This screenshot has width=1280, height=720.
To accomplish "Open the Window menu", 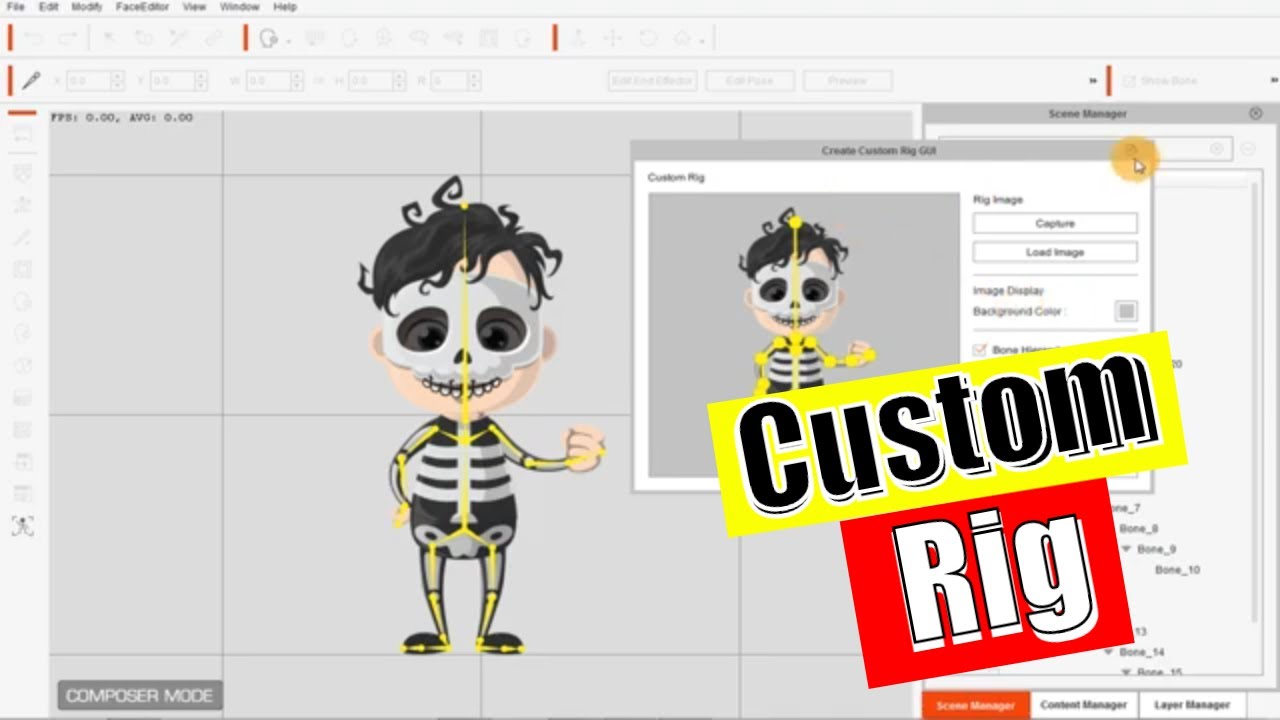I will (x=239, y=7).
